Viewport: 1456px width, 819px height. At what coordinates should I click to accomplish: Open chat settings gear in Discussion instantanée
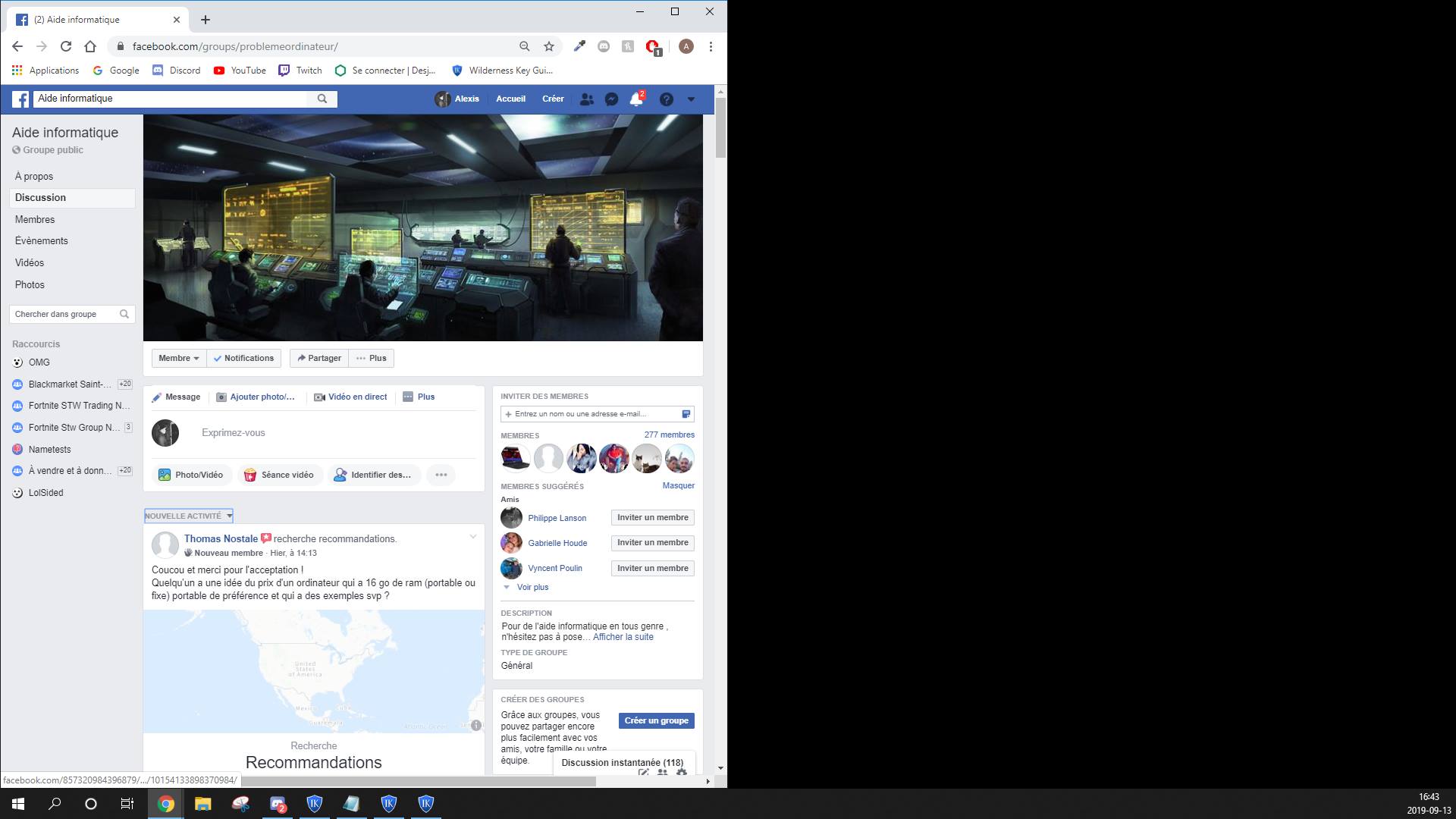[x=681, y=772]
